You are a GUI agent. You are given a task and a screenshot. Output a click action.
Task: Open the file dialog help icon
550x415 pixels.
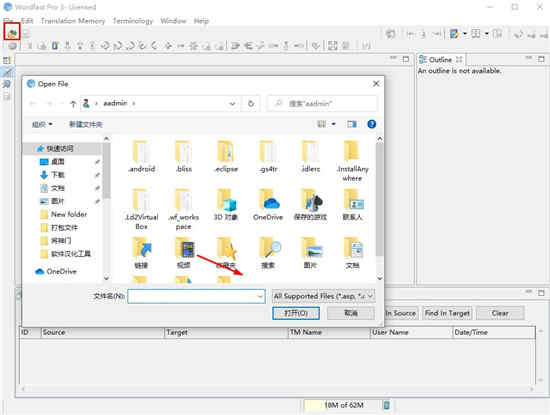(371, 124)
